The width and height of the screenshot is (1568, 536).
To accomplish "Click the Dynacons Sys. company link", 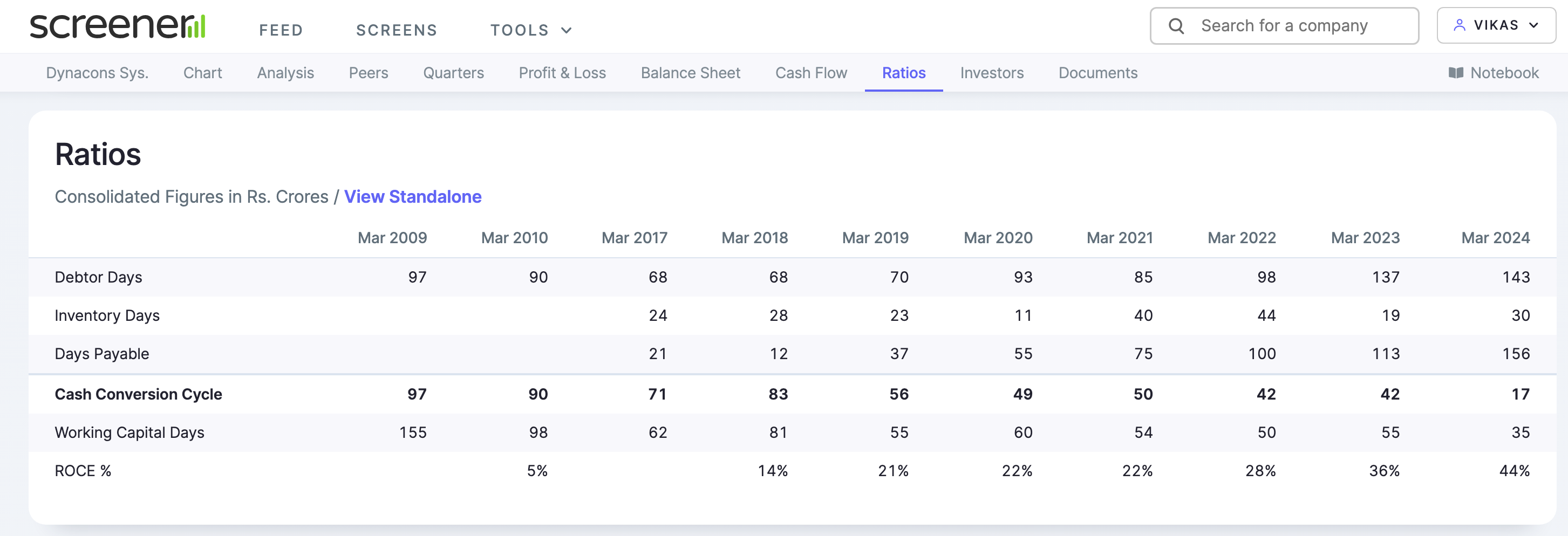I will [97, 73].
